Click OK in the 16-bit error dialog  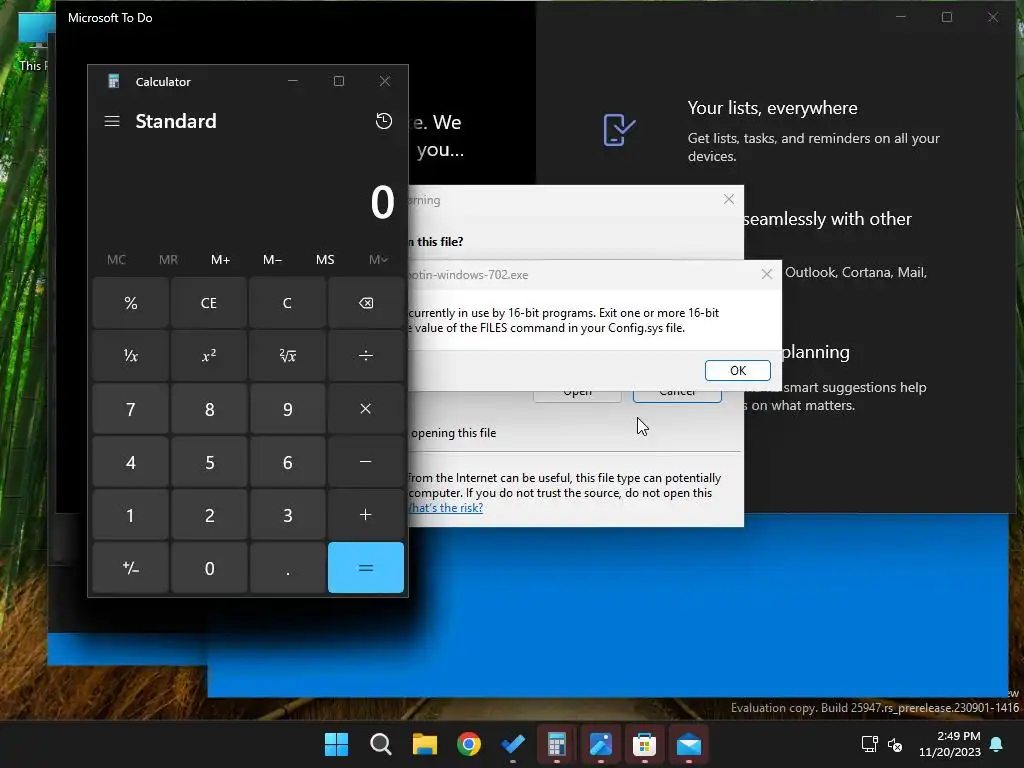[x=737, y=370]
